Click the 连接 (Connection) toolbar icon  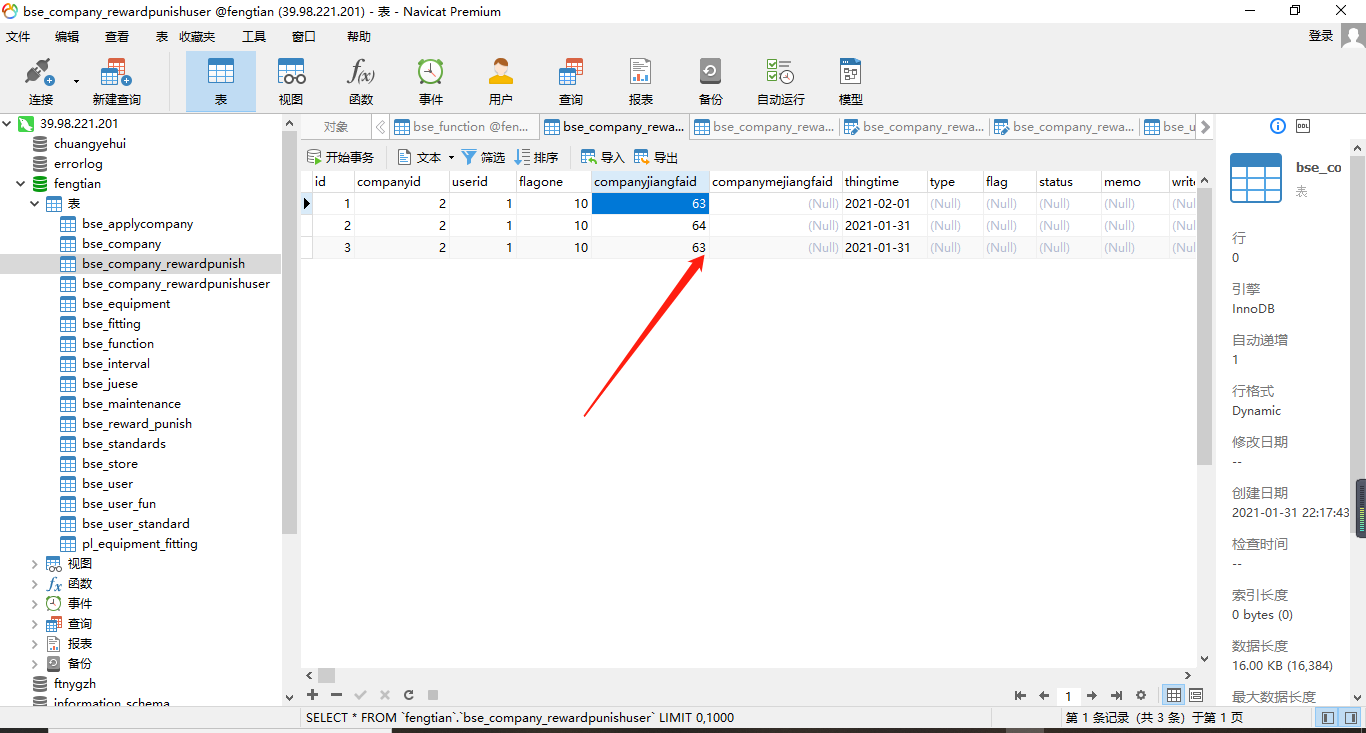coord(40,81)
